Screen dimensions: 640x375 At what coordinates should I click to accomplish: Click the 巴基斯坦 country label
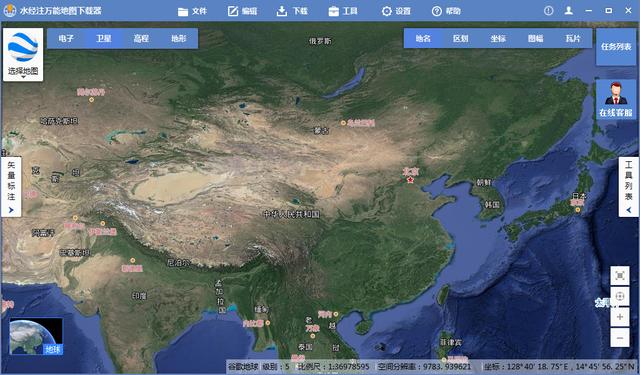pos(75,253)
